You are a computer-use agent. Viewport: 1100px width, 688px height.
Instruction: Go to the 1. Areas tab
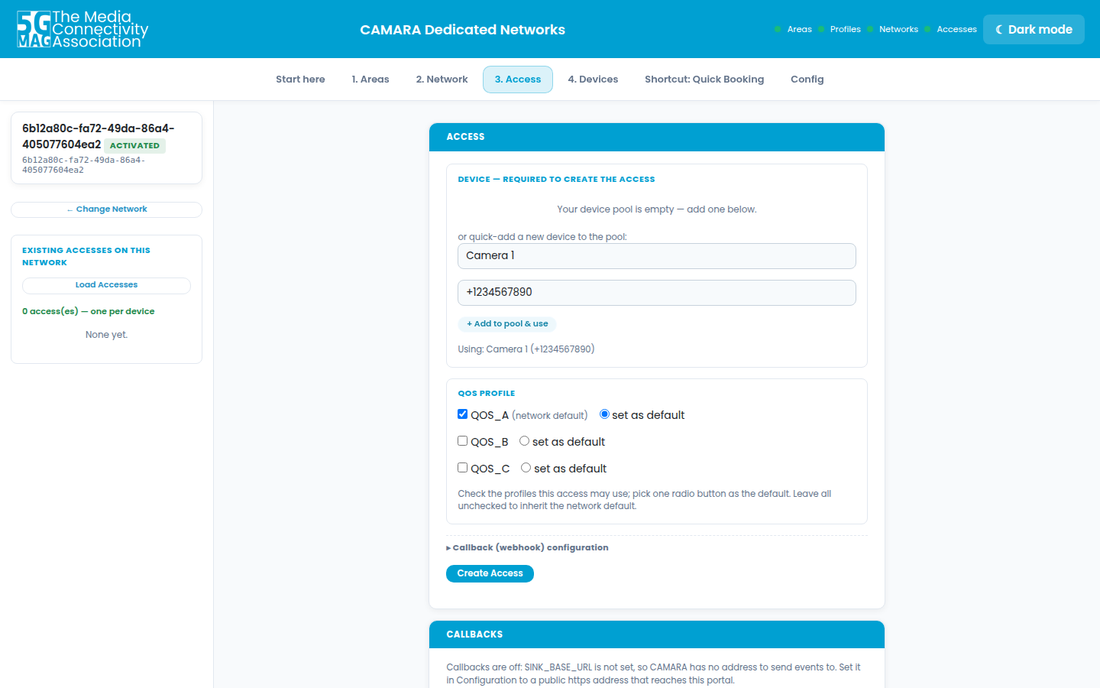tap(370, 79)
